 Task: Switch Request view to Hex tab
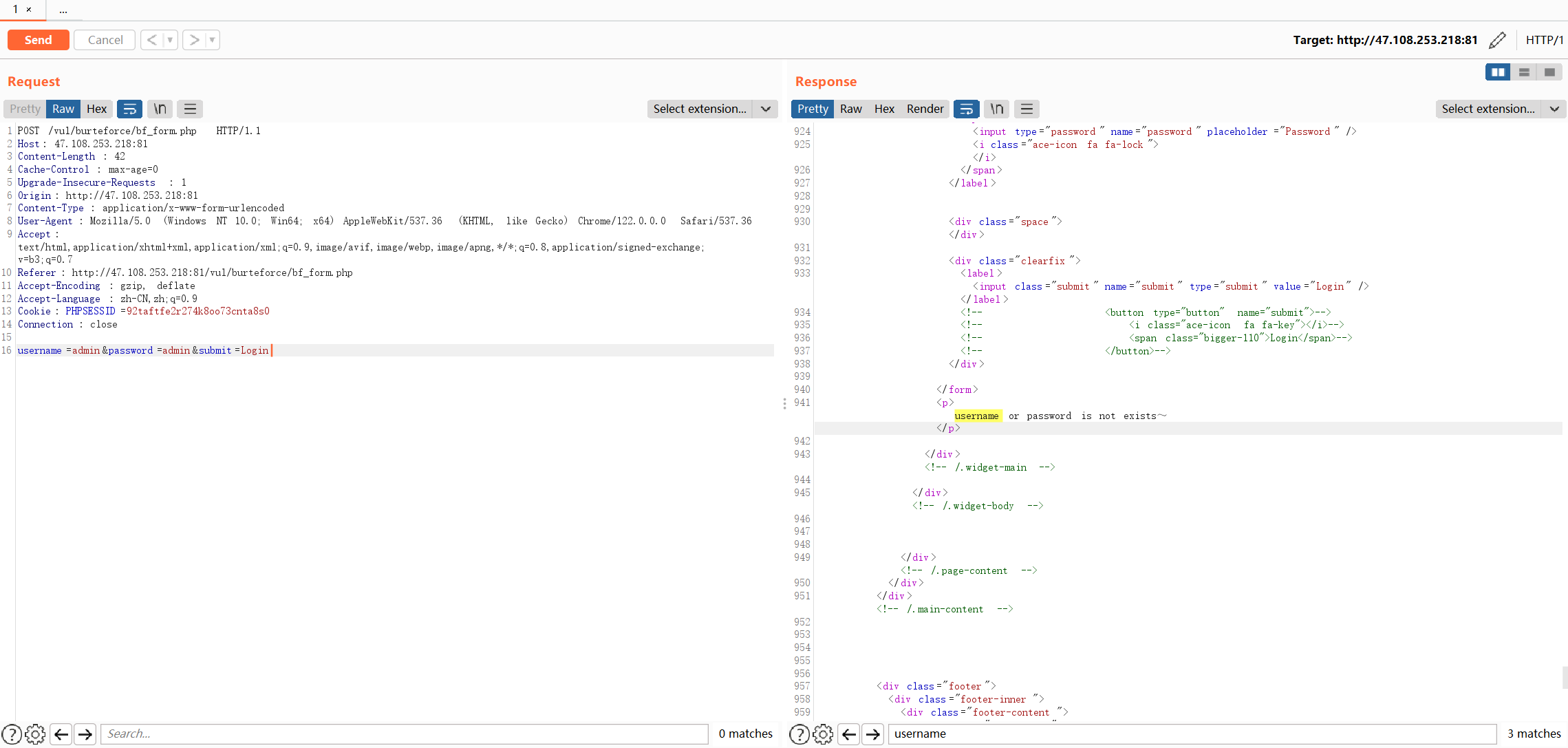coord(96,109)
